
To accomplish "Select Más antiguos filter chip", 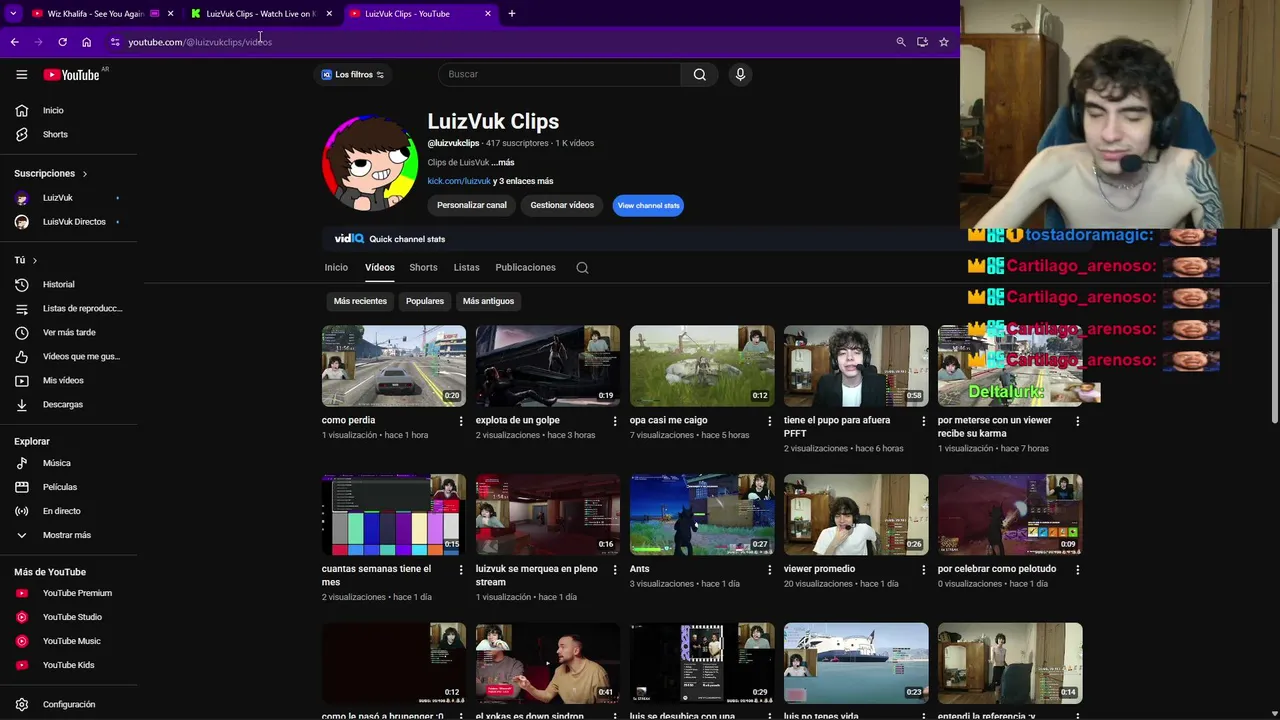I will pyautogui.click(x=488, y=301).
